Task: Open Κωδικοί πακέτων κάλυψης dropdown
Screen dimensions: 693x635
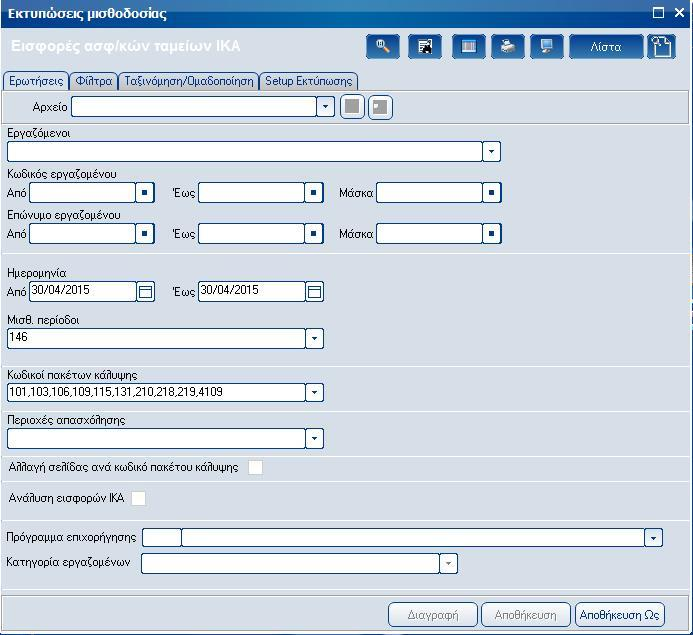Action: pos(314,392)
